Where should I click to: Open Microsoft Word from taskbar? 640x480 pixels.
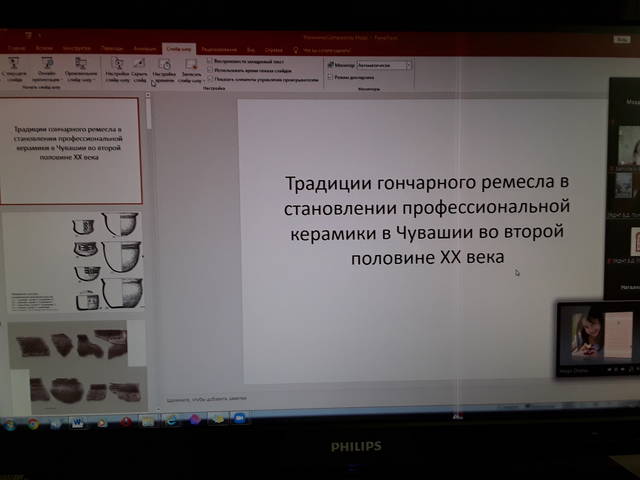78,422
